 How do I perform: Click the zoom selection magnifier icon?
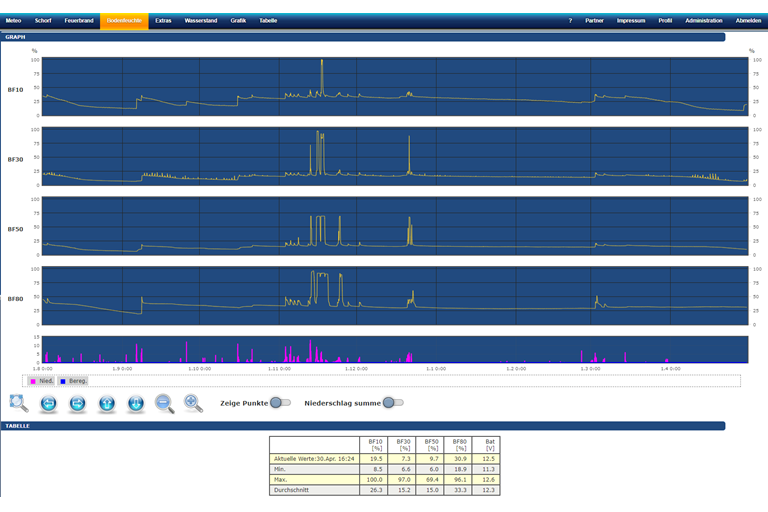click(18, 403)
